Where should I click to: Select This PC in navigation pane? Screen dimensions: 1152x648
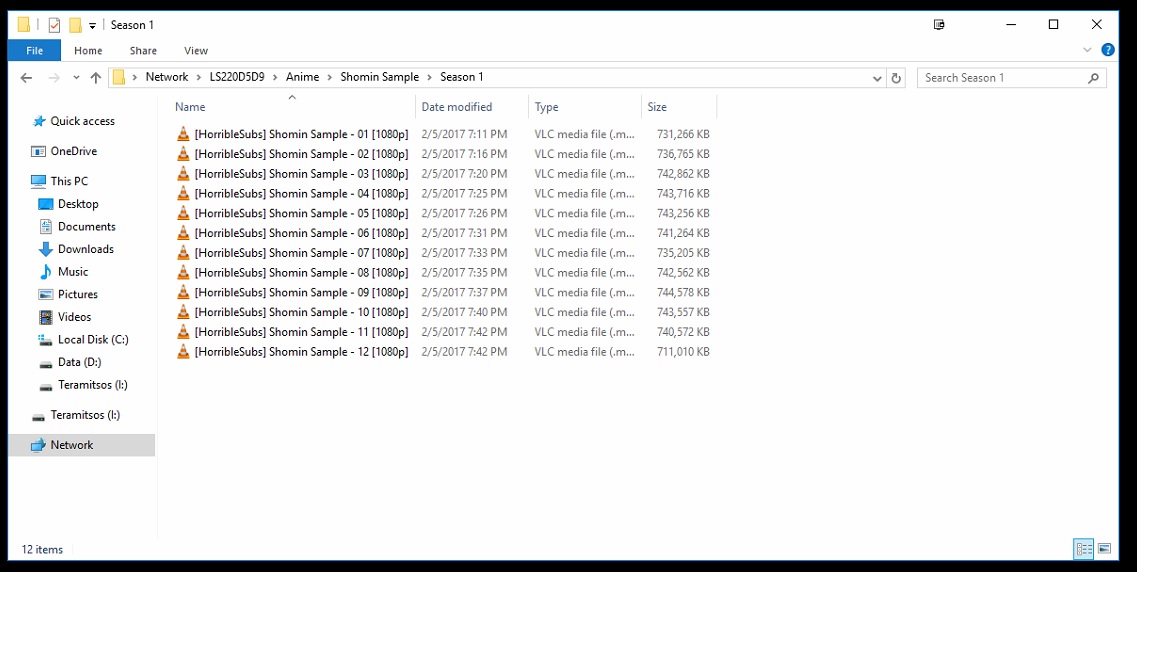click(69, 181)
